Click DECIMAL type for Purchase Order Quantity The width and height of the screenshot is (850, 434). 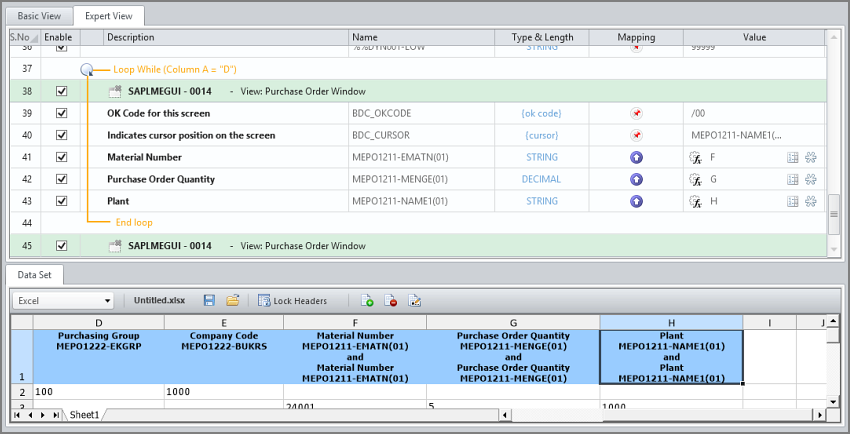coord(541,179)
